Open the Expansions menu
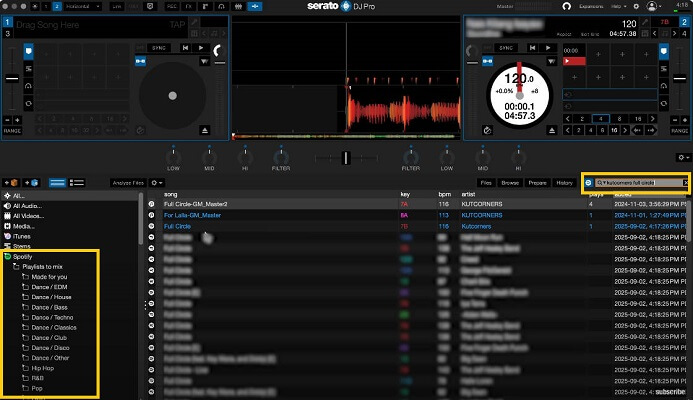 click(591, 6)
